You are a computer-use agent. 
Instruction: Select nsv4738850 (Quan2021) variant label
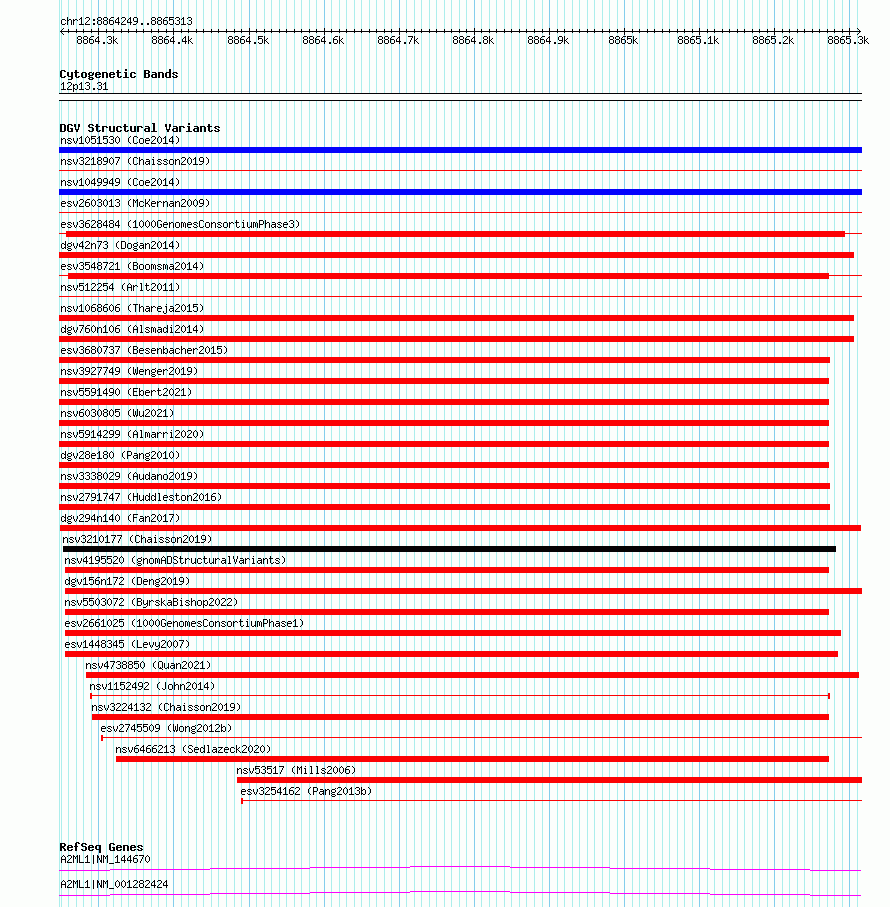[149, 666]
